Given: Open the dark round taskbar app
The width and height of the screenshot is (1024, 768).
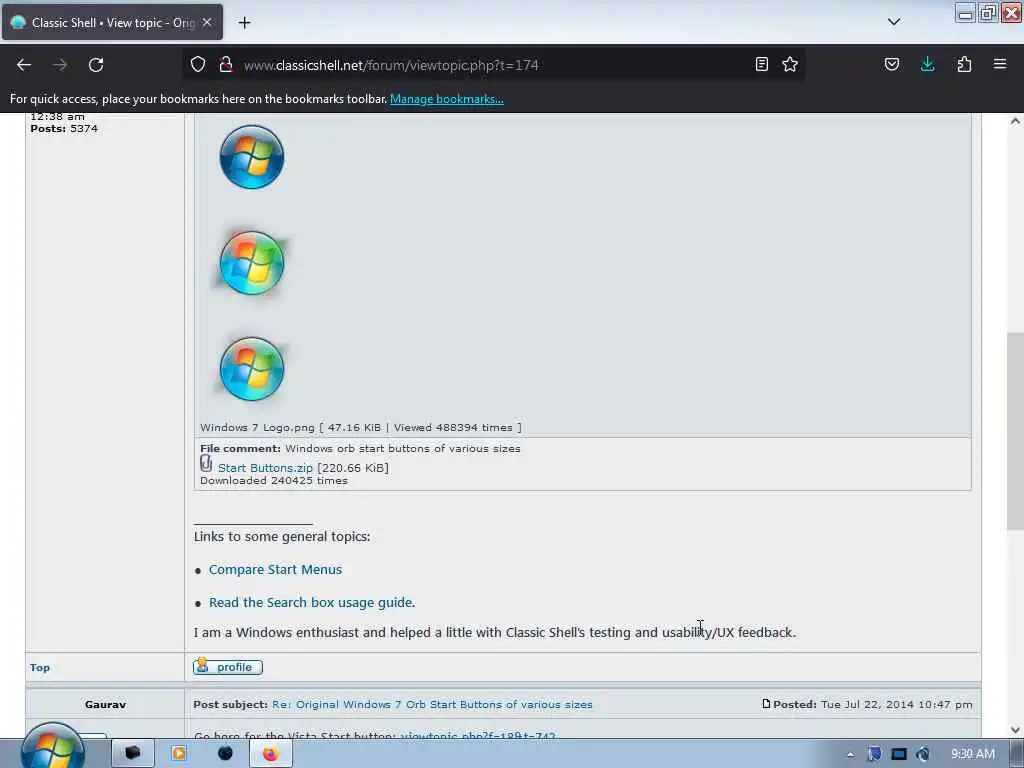Looking at the screenshot, I should [225, 754].
